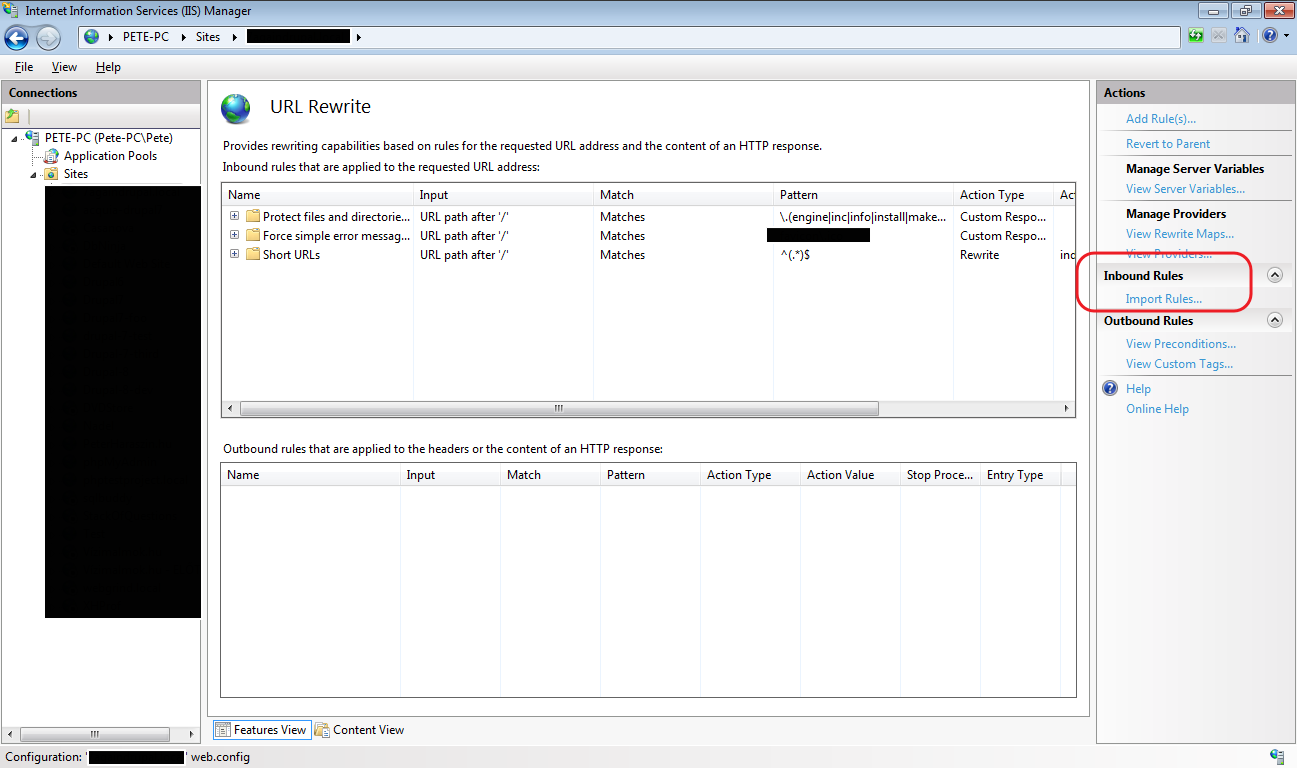1297x768 pixels.
Task: Expand the Force simple error message rule
Action: pos(235,235)
